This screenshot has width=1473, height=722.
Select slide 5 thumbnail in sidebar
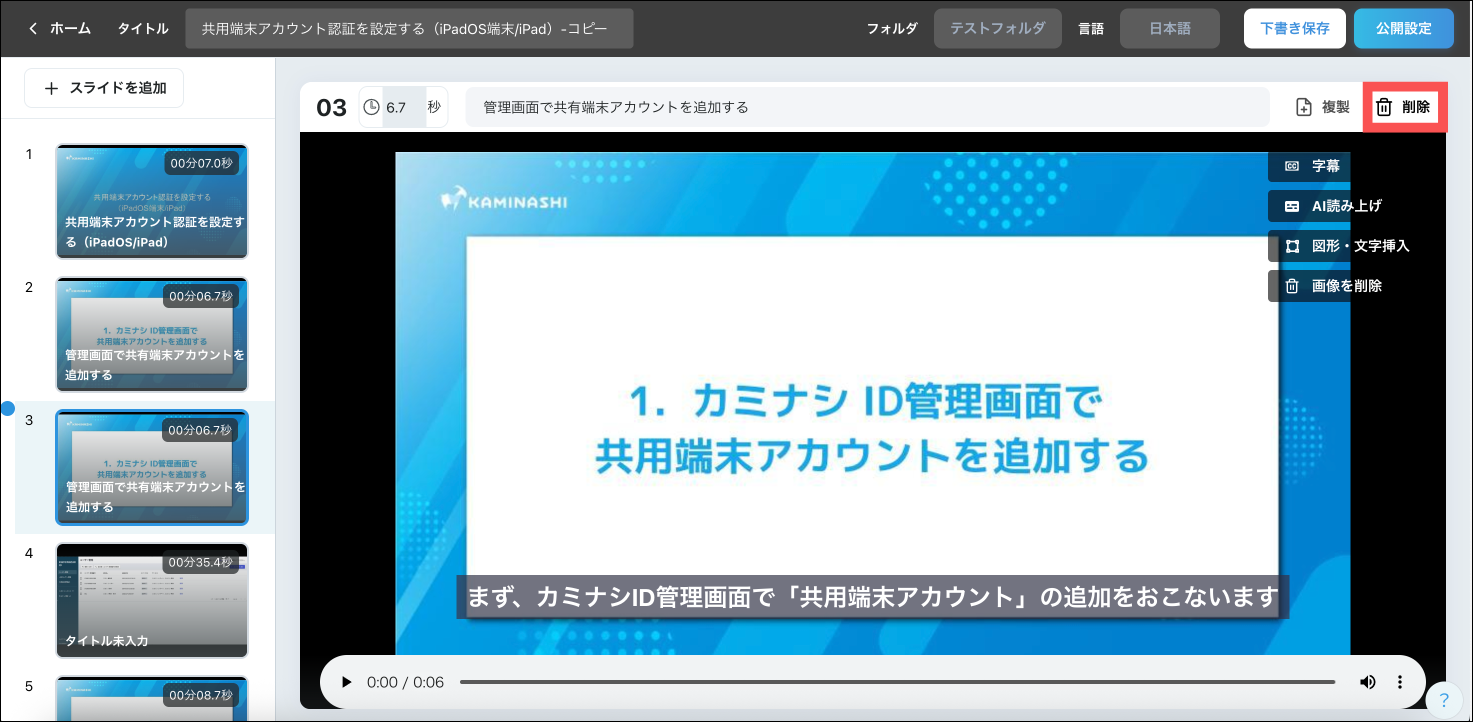click(x=152, y=698)
